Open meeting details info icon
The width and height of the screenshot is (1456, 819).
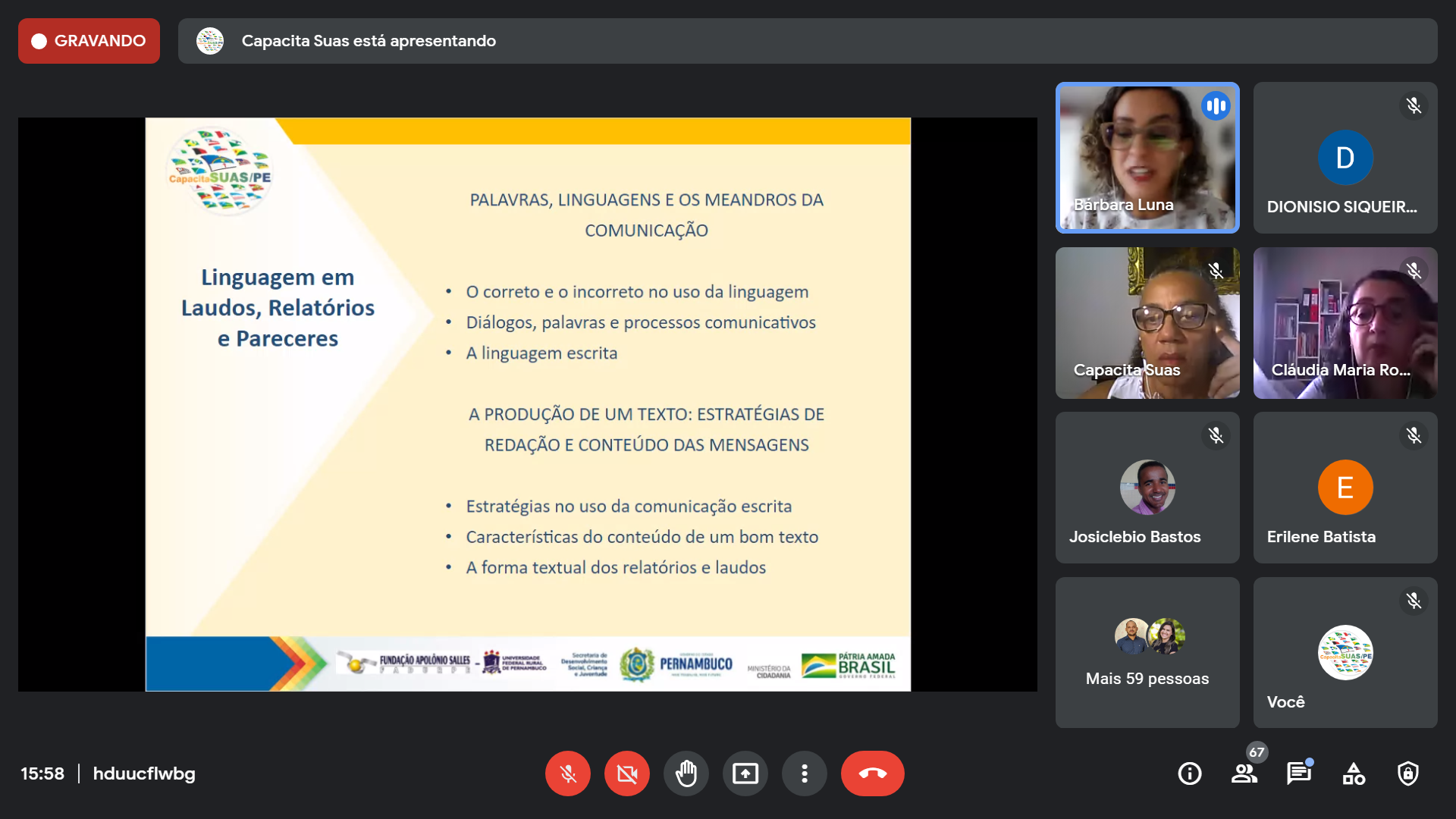1189,773
